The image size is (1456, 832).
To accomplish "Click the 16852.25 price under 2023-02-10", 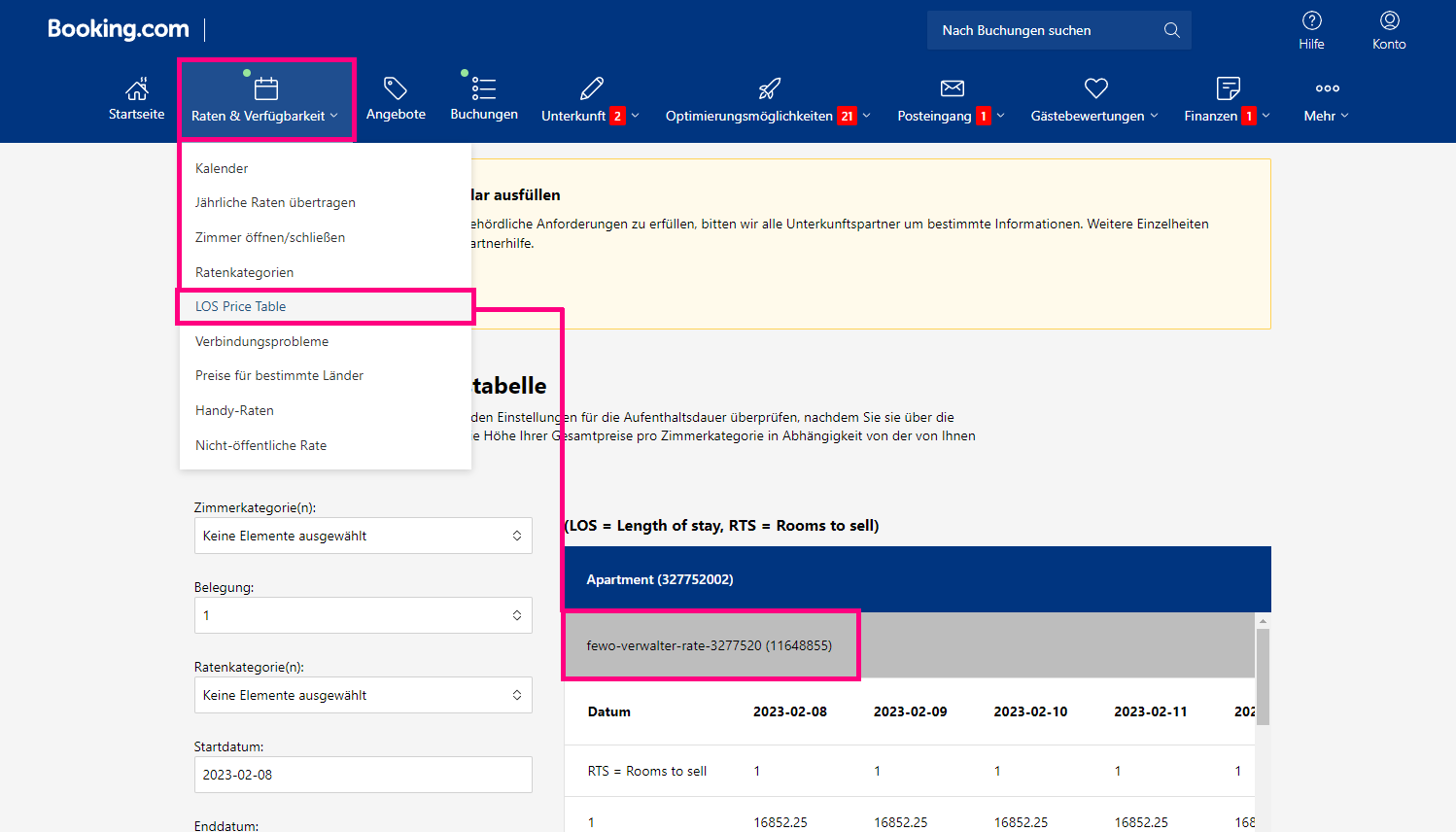I will [1021, 822].
